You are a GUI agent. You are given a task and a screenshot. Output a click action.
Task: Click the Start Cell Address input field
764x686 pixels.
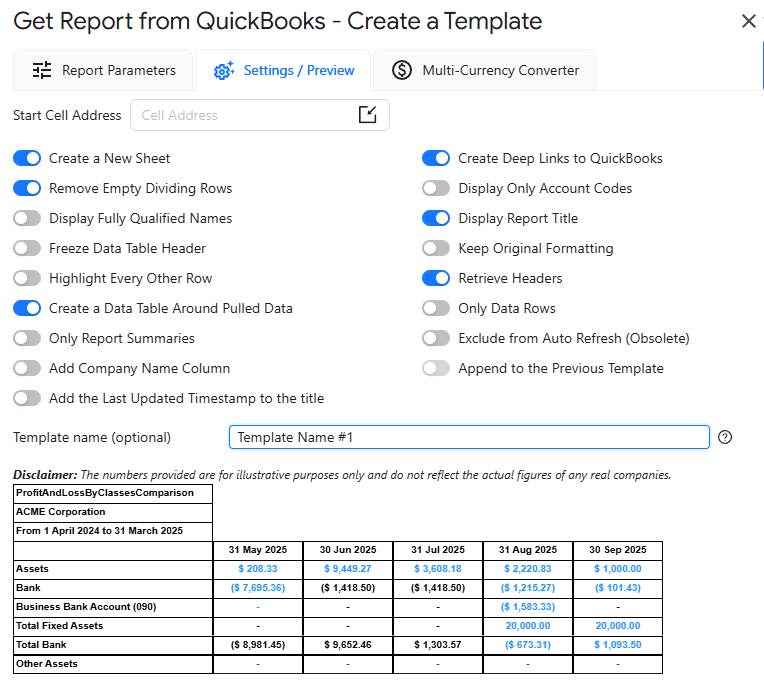244,115
